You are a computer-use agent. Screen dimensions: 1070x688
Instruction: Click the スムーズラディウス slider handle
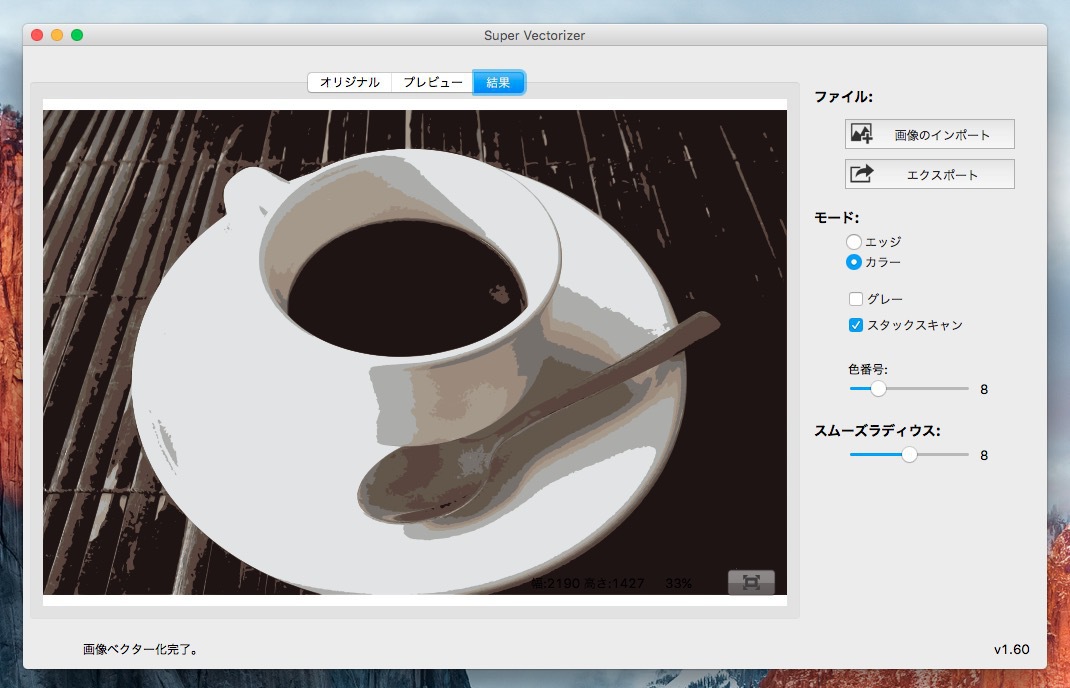coord(909,454)
